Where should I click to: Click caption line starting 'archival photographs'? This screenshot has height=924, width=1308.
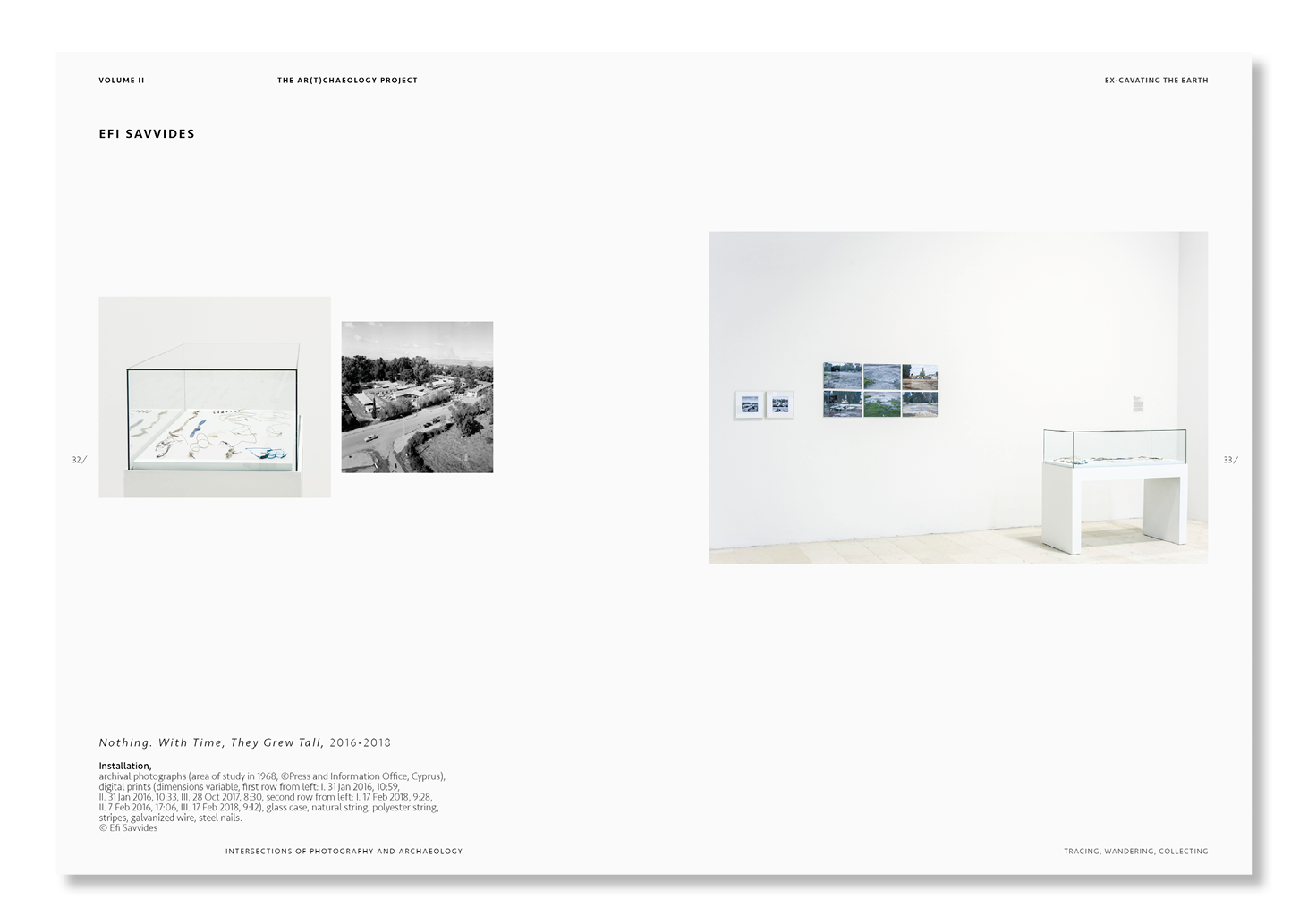(x=272, y=776)
